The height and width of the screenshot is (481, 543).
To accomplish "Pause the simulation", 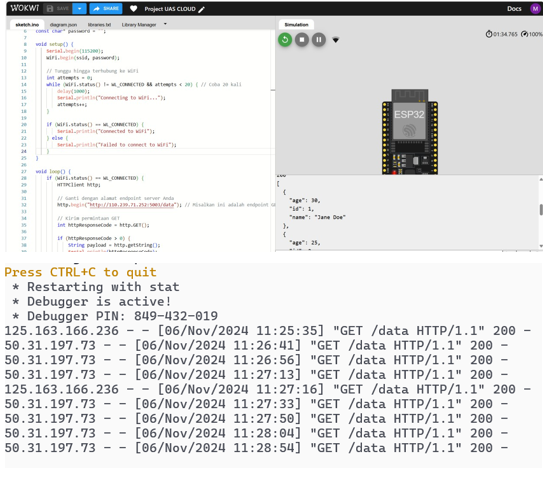I will pyautogui.click(x=319, y=40).
